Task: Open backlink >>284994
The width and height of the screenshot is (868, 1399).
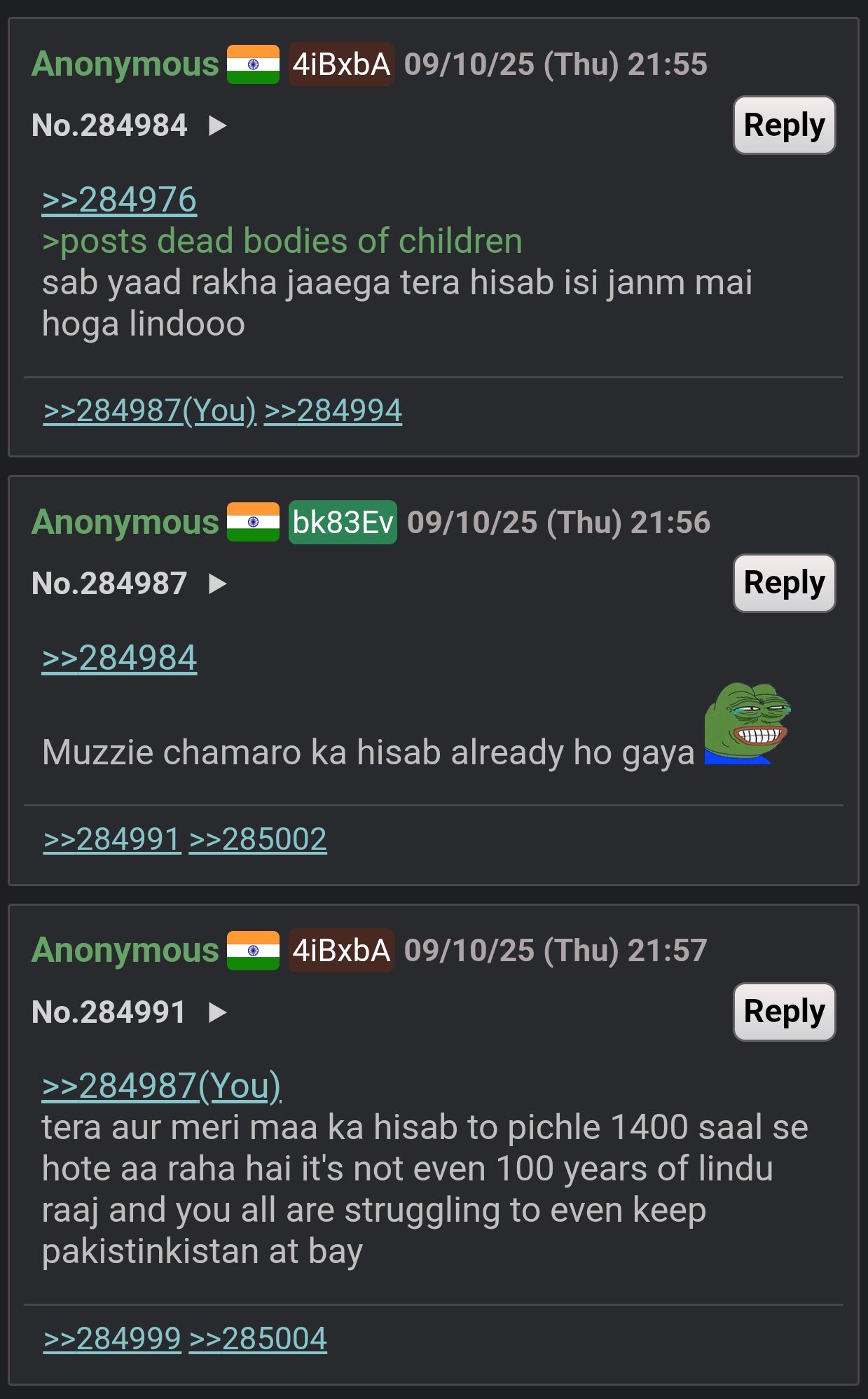Action: [333, 411]
